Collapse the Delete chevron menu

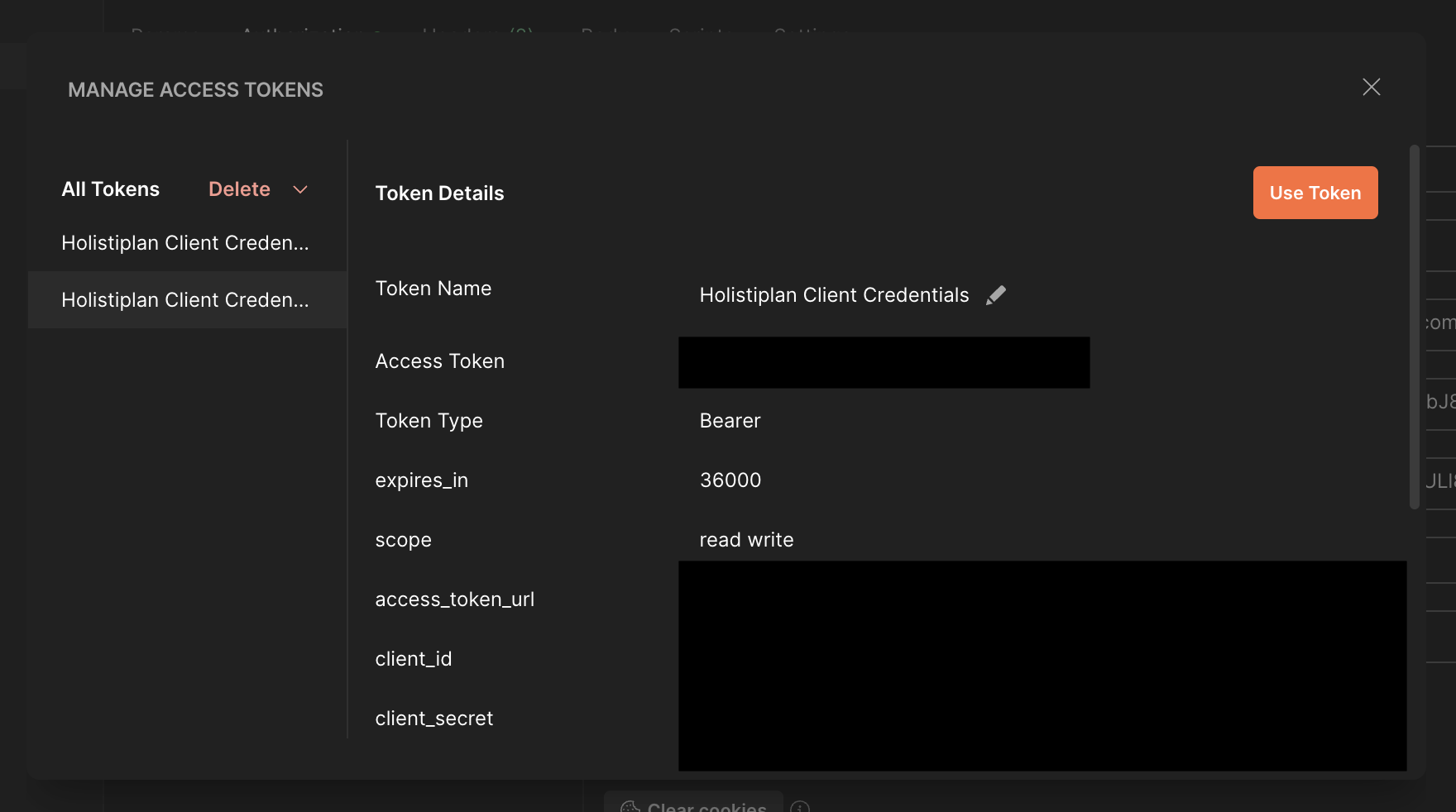(300, 189)
